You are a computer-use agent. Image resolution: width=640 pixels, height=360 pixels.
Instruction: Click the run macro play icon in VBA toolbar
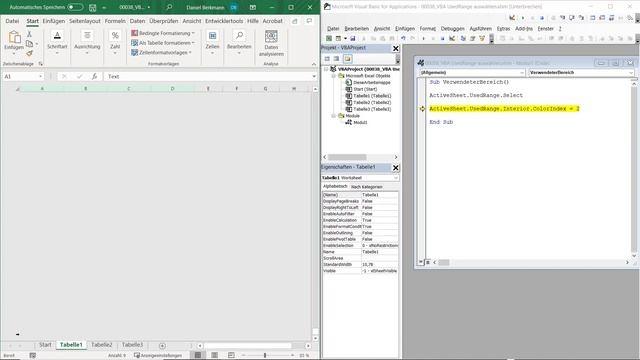423,38
